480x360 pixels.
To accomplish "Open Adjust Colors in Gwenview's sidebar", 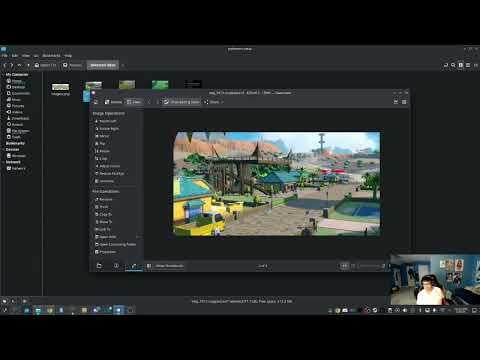I will coord(107,166).
